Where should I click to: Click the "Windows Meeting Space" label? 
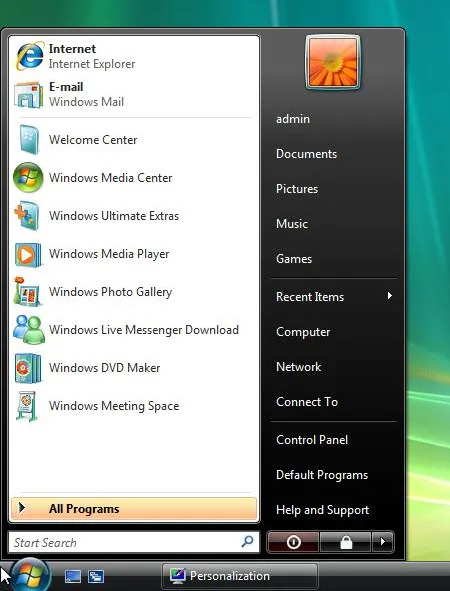click(114, 406)
